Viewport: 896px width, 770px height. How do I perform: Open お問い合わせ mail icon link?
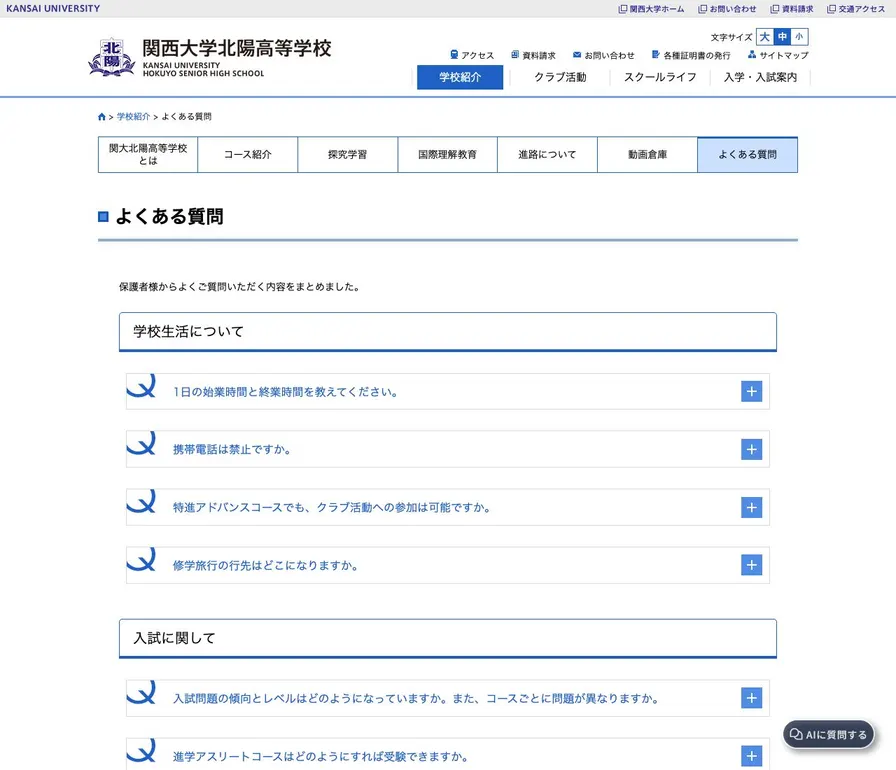pyautogui.click(x=603, y=55)
